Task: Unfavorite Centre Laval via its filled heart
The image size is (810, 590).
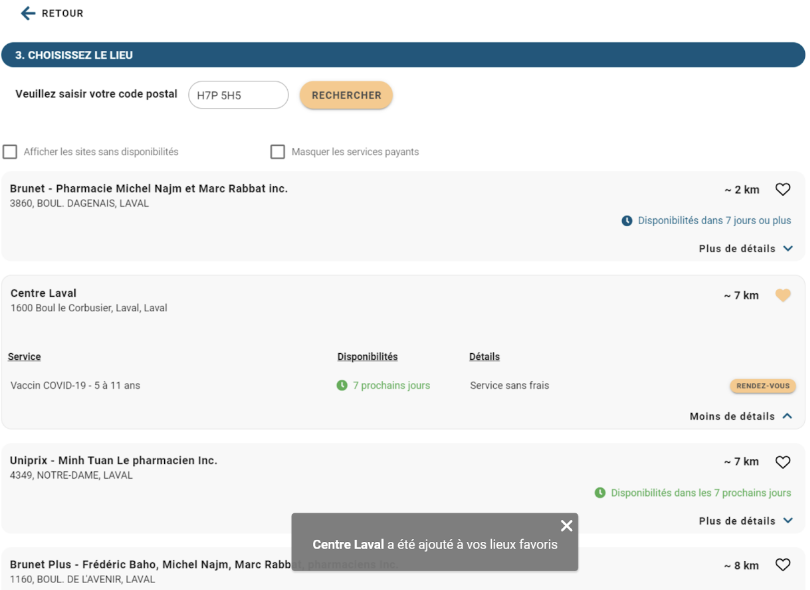Action: [783, 295]
